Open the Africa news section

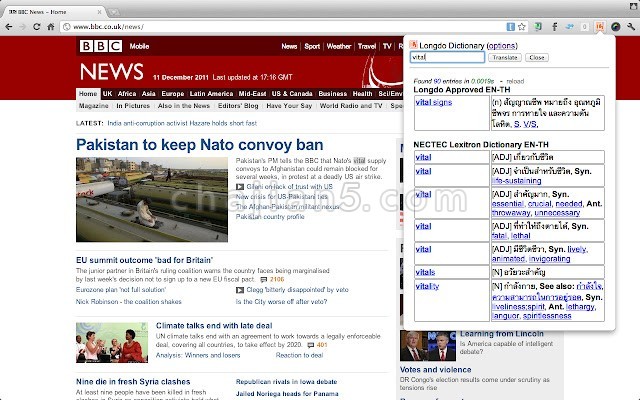pos(127,94)
